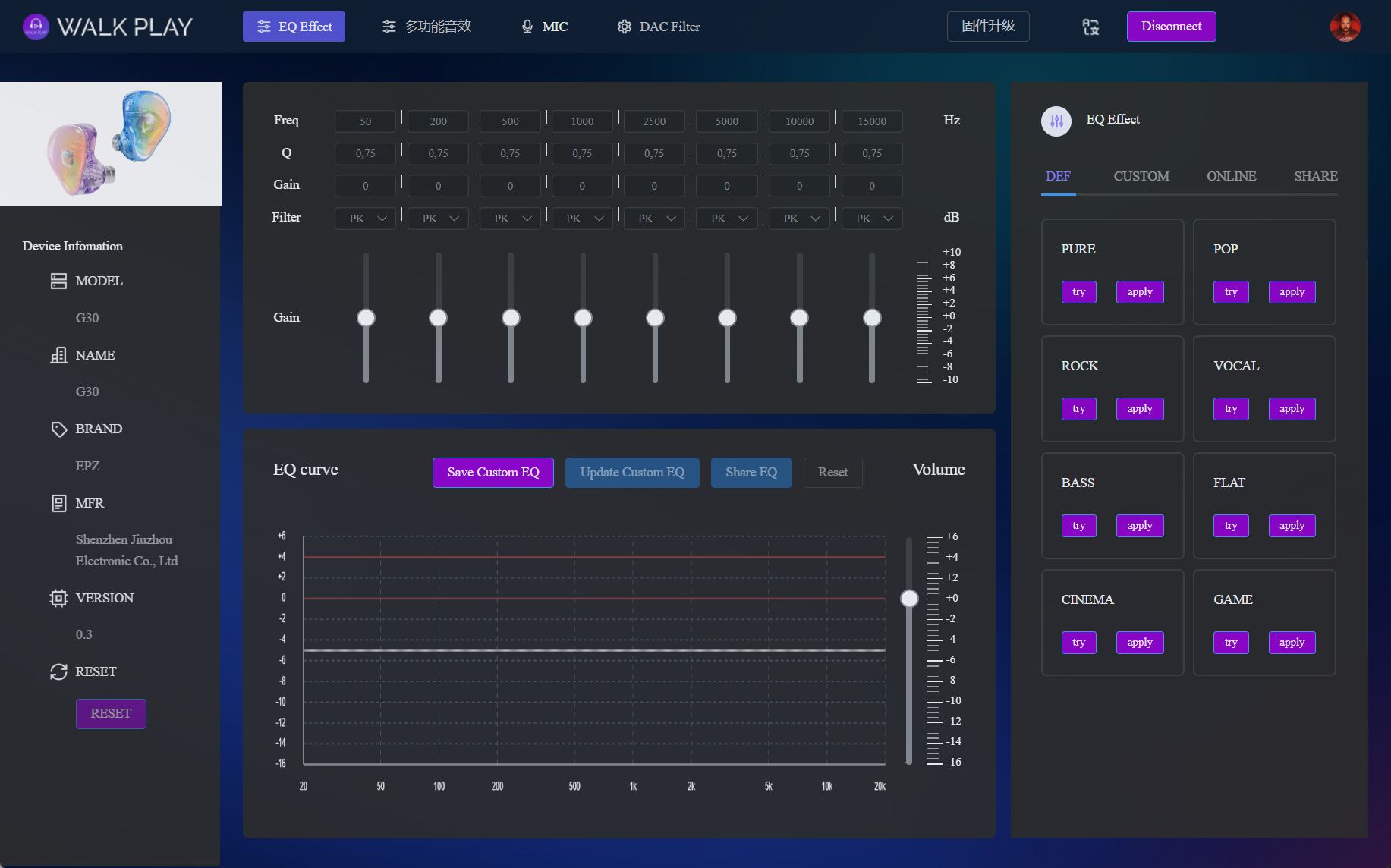Open the user profile avatar
1391x868 pixels.
(x=1345, y=27)
